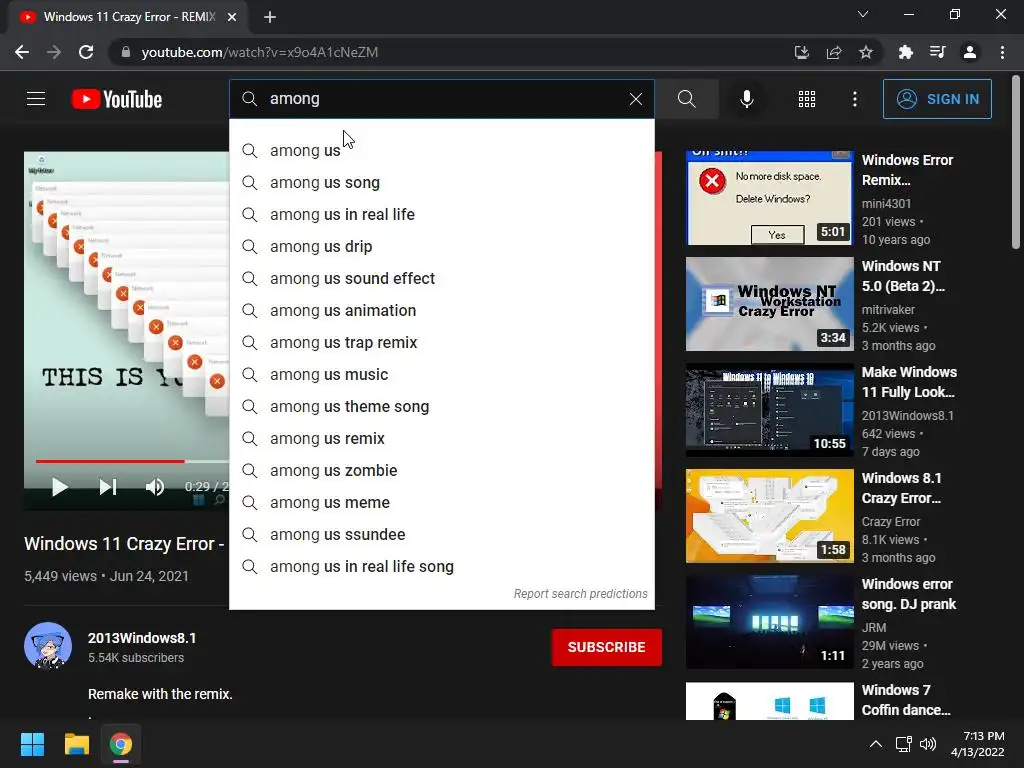The image size is (1024, 768).
Task: Select suggestion 'among us sound effect'
Action: (x=441, y=278)
